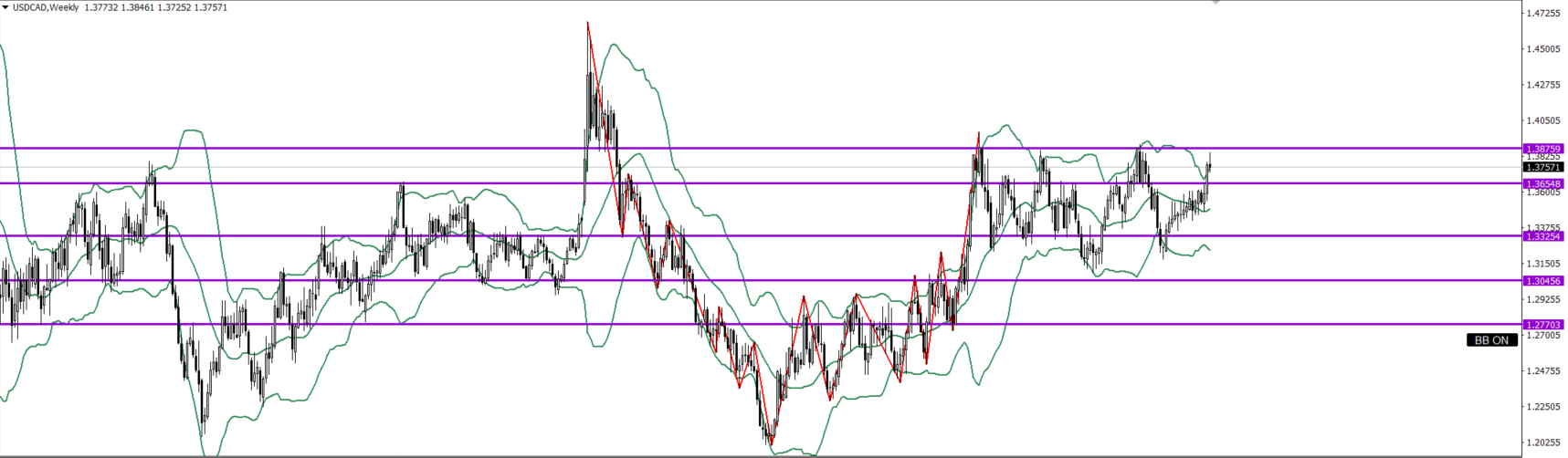Viewport: 1568px width, 458px height.
Task: Open the dropdown arrow beside USDCAD,Weekly
Action: coord(5,7)
